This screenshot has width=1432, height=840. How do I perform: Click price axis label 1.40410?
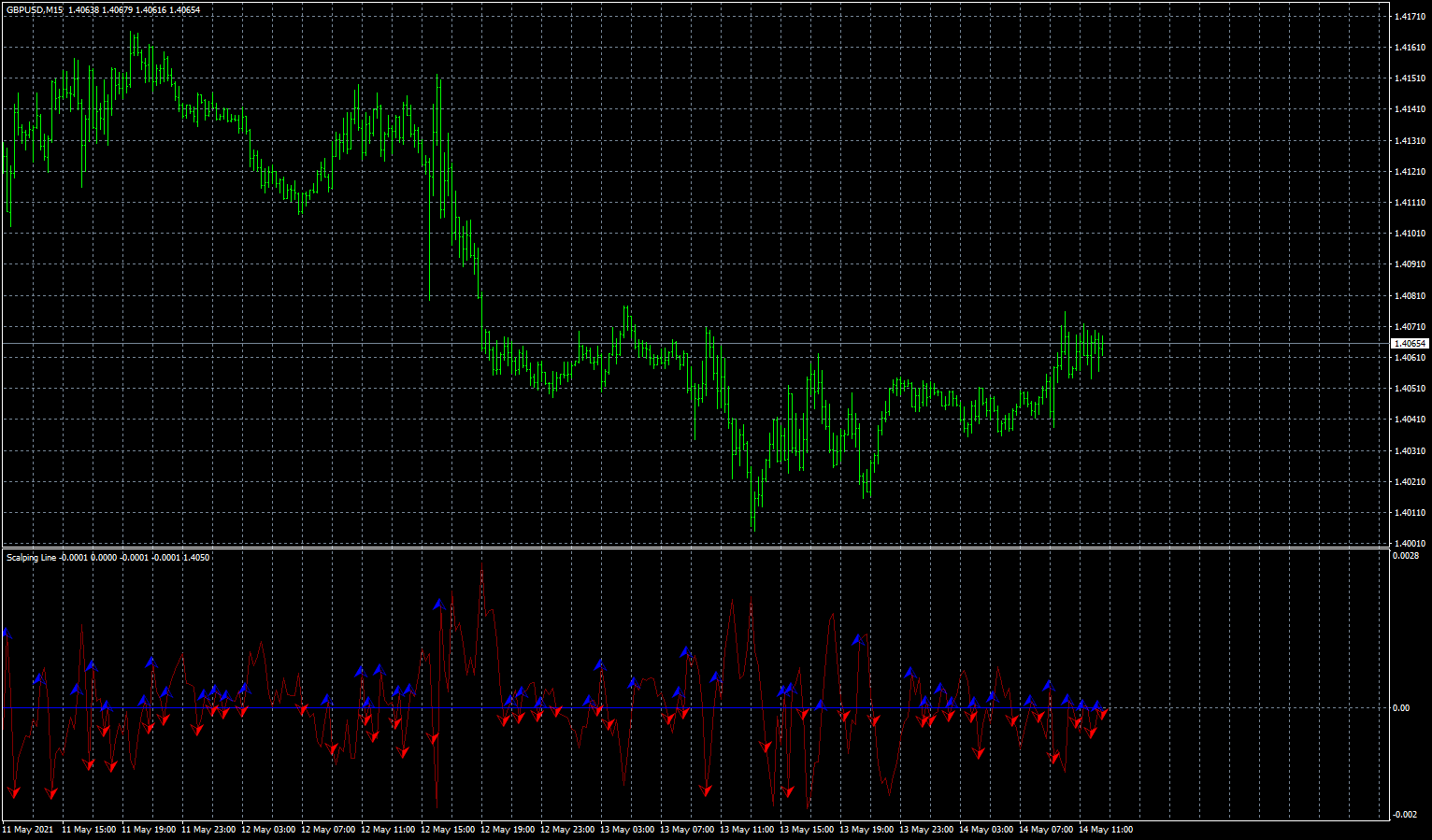click(1410, 420)
